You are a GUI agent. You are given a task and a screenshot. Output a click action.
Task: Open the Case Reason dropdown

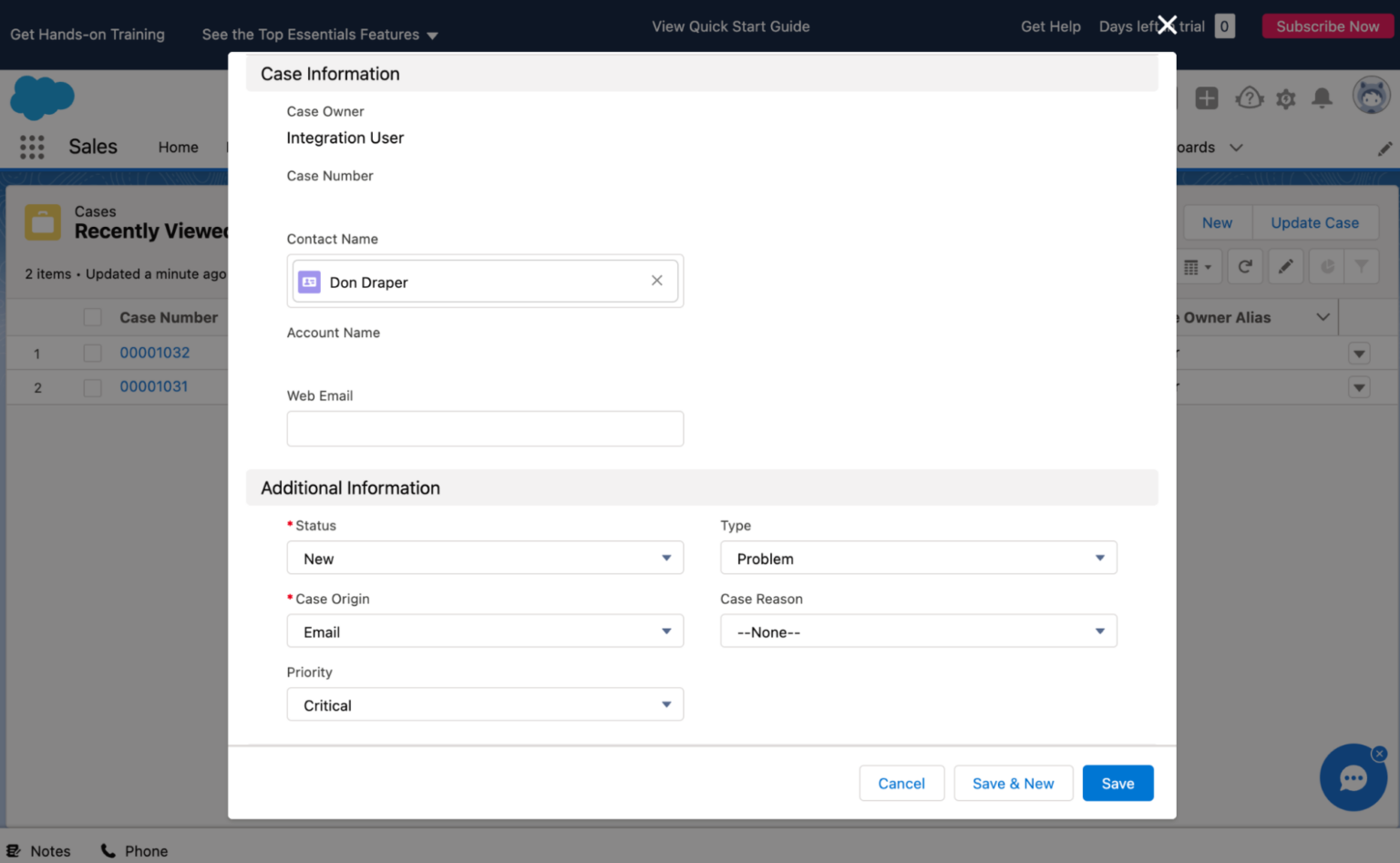coord(918,631)
